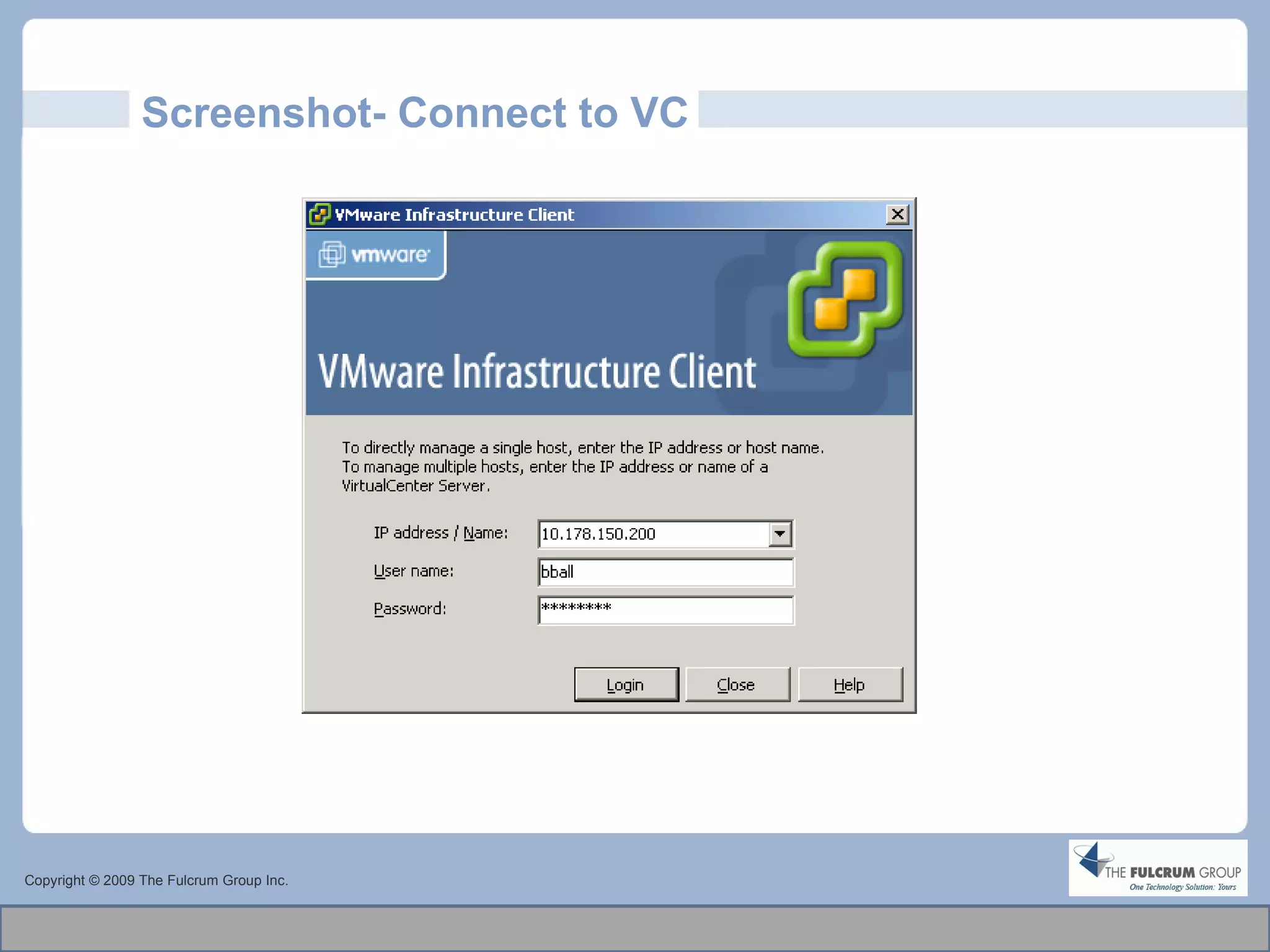Click the slide title 'Screenshot- Connect to VC'

coord(415,112)
